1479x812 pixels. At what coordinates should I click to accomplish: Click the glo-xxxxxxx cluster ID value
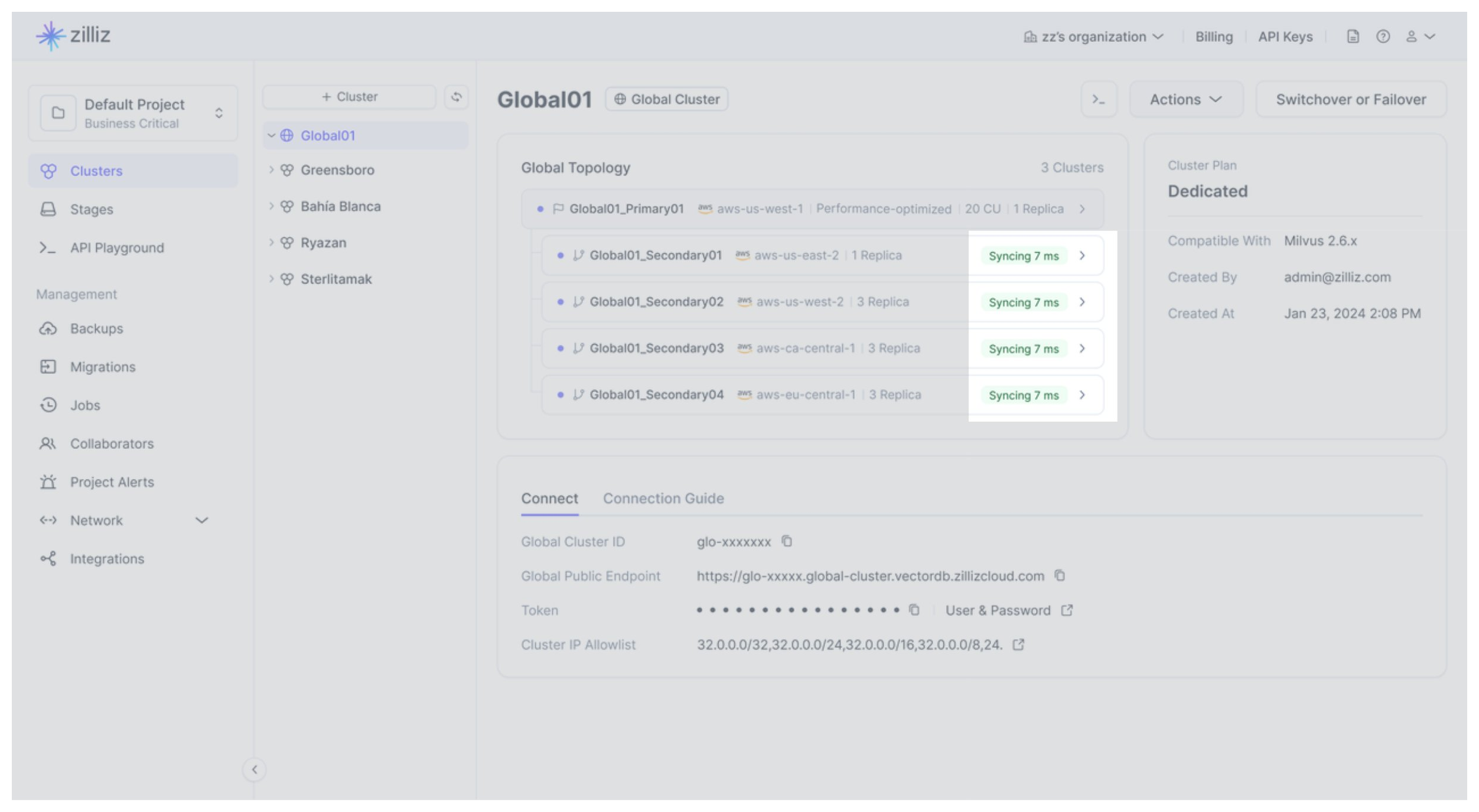point(734,542)
